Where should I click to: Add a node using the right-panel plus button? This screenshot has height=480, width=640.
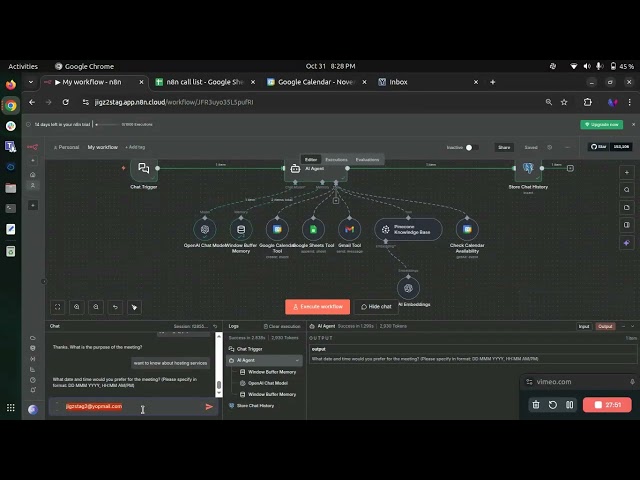tap(627, 173)
